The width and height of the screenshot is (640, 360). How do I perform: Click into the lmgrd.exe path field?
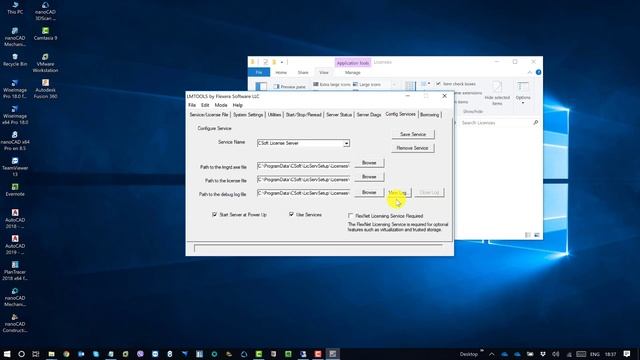tap(303, 166)
